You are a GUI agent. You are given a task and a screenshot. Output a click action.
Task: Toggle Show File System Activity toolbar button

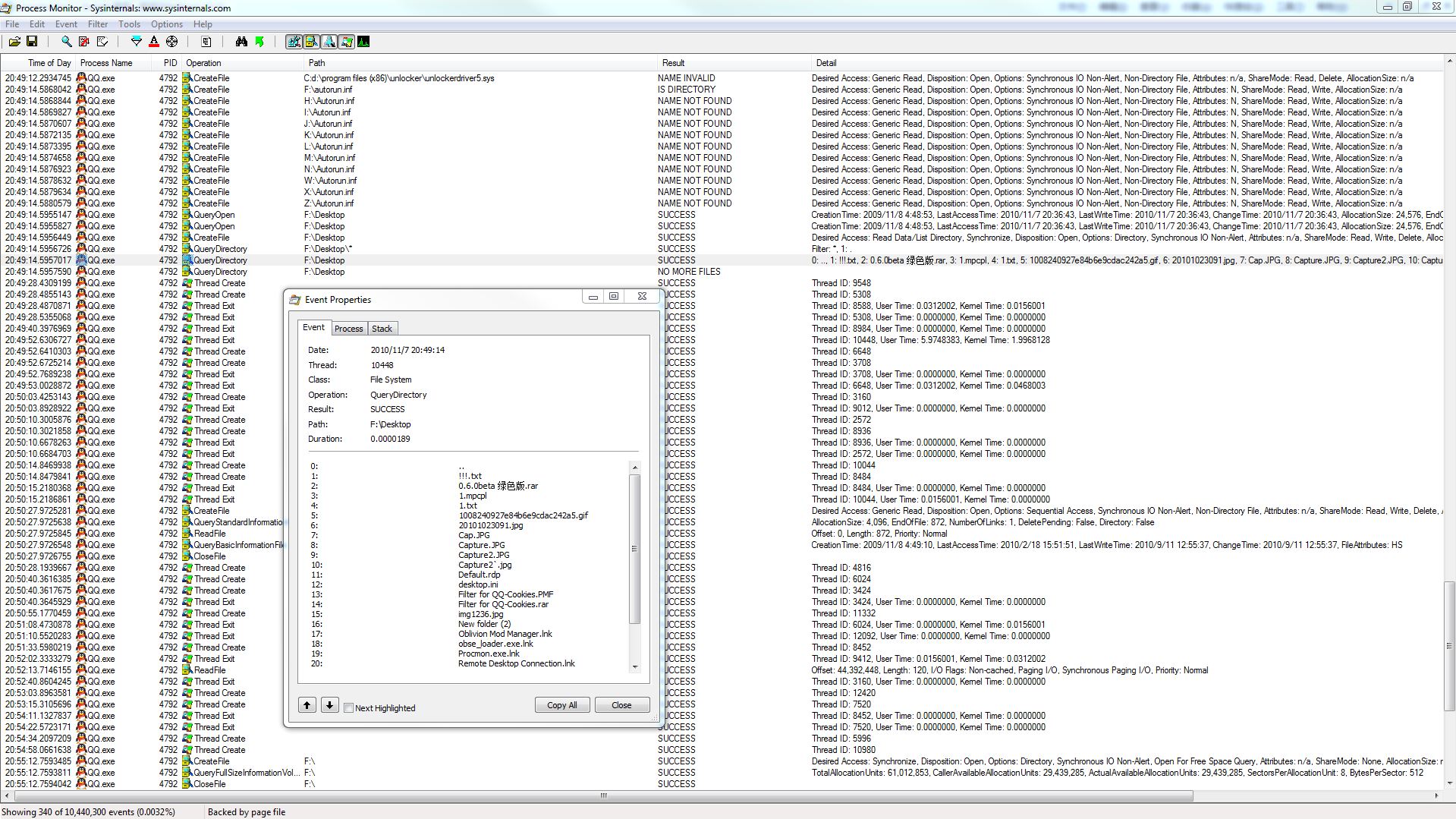(311, 42)
